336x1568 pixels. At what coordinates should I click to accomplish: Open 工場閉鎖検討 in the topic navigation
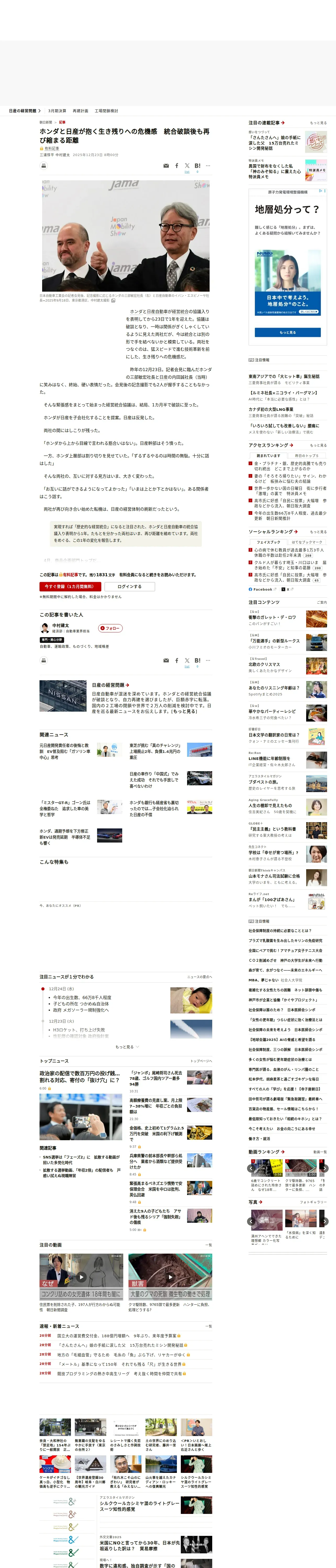(x=106, y=111)
